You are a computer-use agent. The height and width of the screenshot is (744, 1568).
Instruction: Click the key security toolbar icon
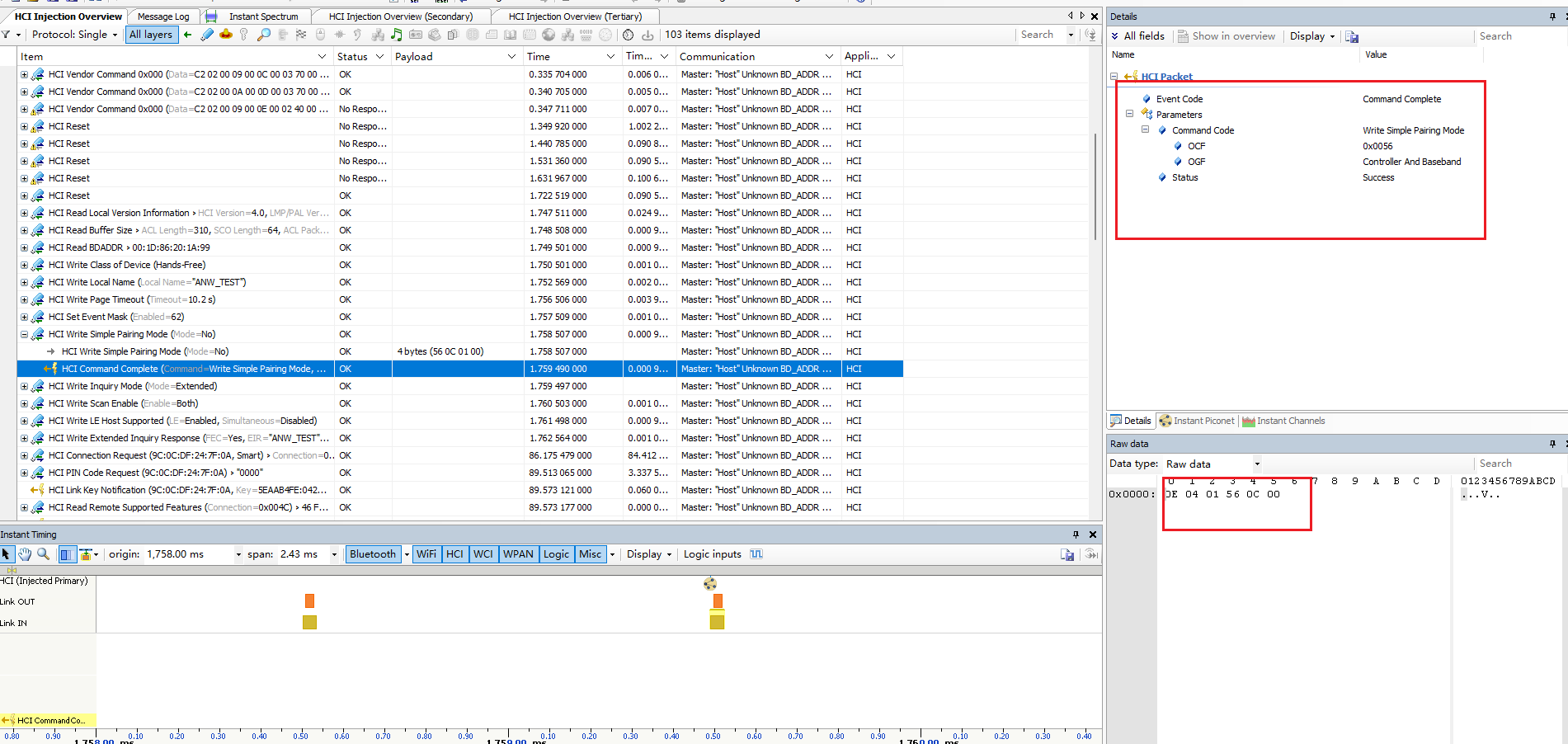tap(243, 35)
